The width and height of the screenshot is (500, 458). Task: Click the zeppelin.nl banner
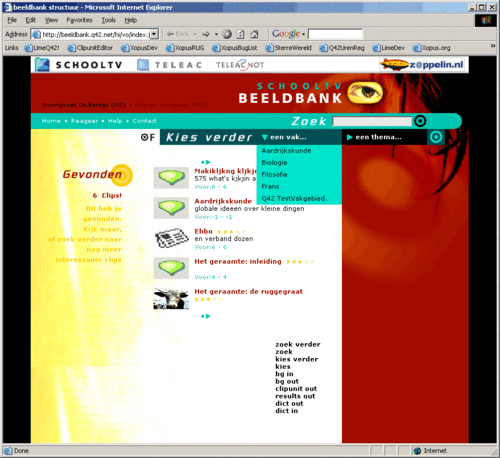422,65
